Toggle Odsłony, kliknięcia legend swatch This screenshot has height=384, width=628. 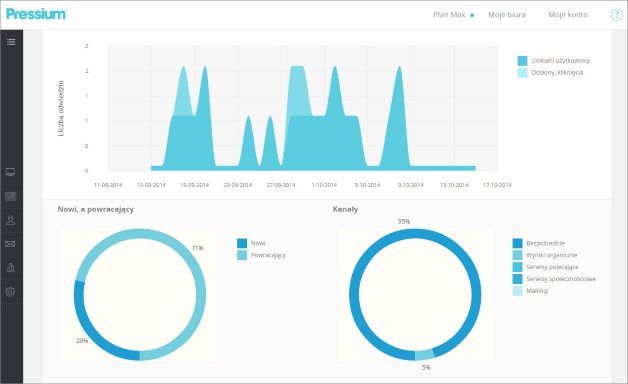522,72
